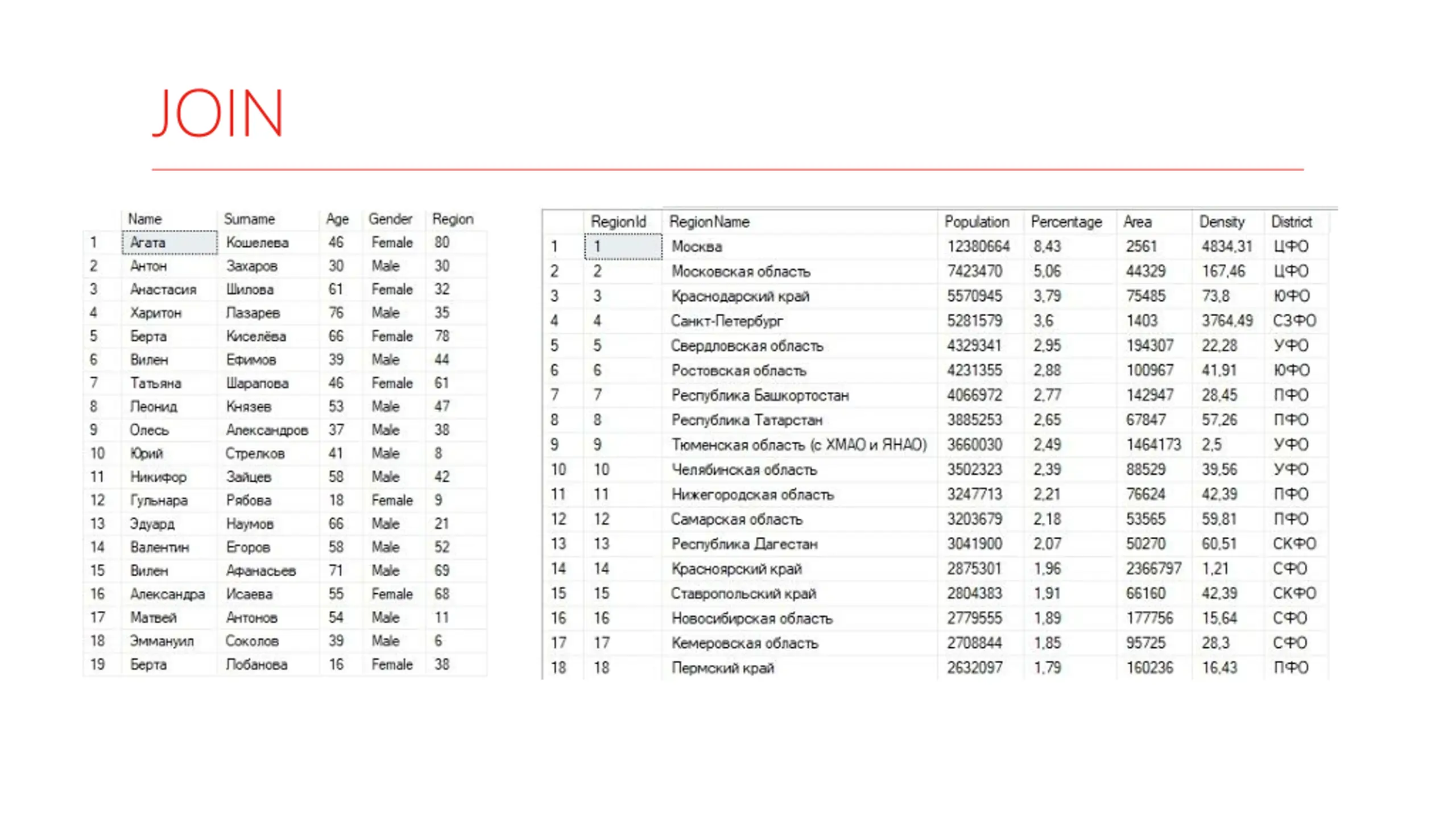Click the name cell Эдуард
This screenshot has width=1456, height=819.
click(152, 524)
